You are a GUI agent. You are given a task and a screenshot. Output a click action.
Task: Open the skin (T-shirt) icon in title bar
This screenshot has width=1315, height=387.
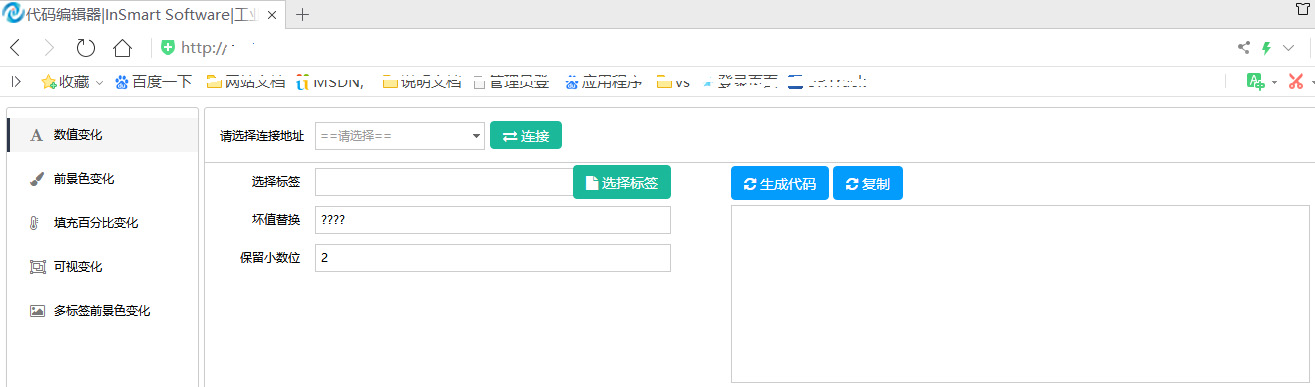coord(1303,9)
